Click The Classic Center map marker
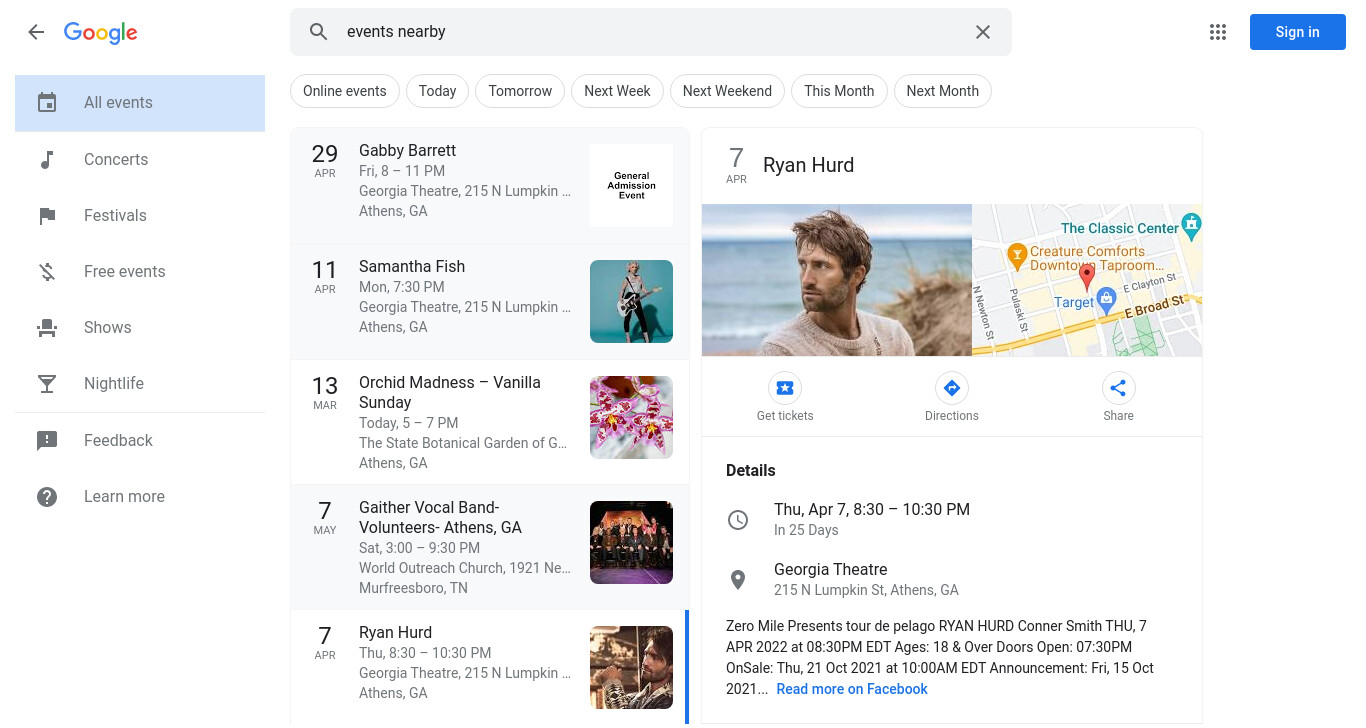This screenshot has height=728, width=1366. [x=1191, y=225]
